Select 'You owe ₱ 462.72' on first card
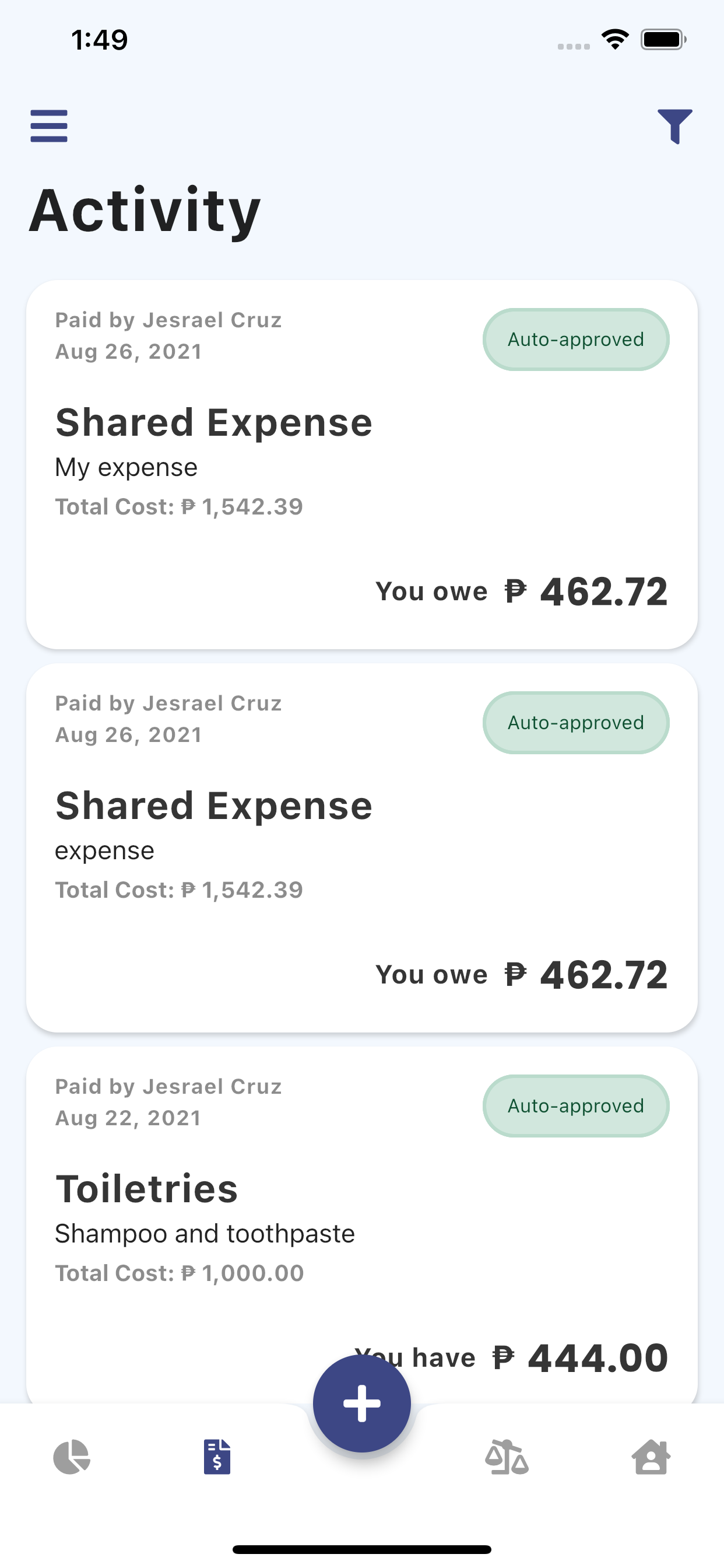 pos(522,591)
